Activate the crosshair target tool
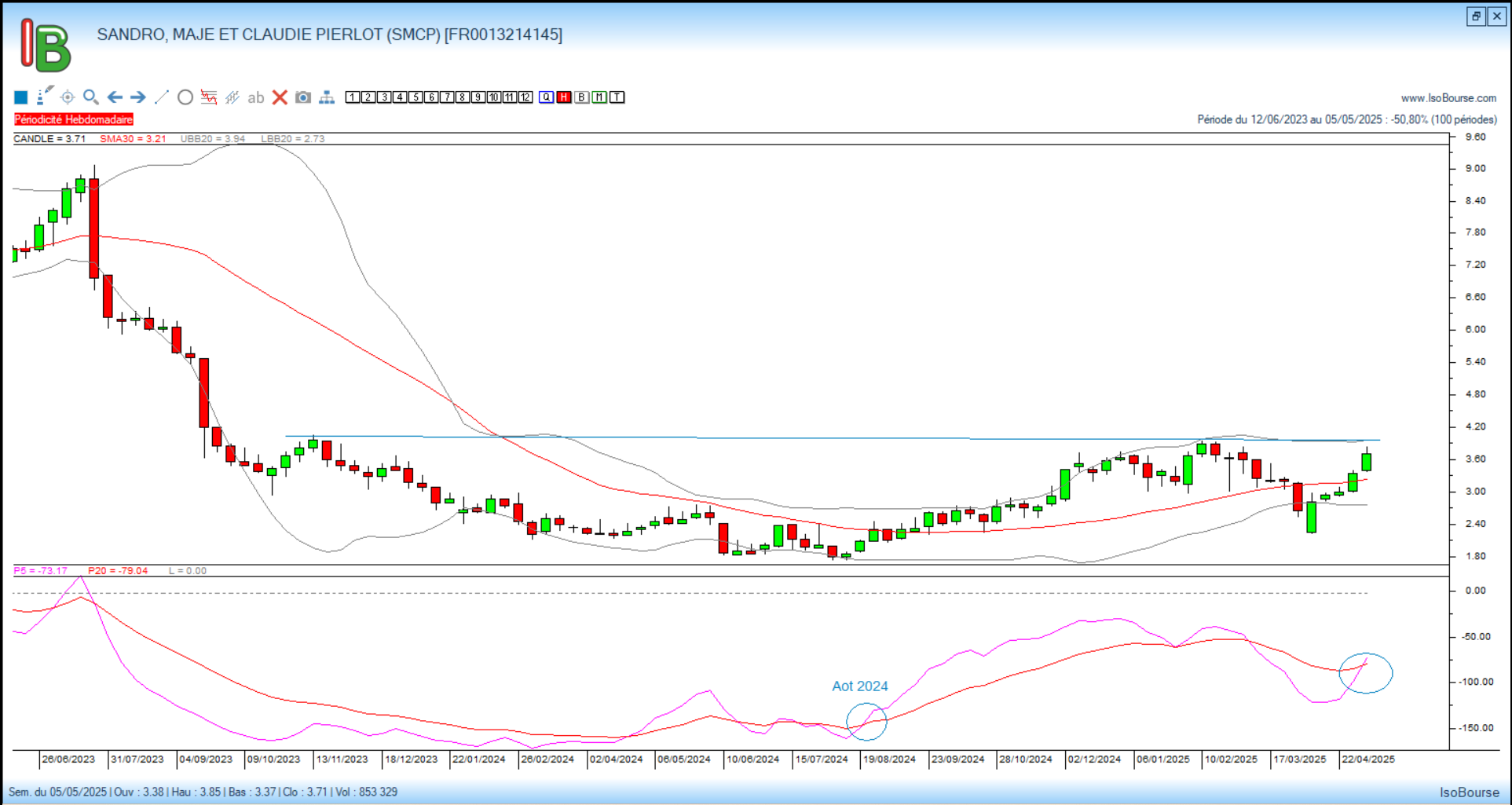 68,97
